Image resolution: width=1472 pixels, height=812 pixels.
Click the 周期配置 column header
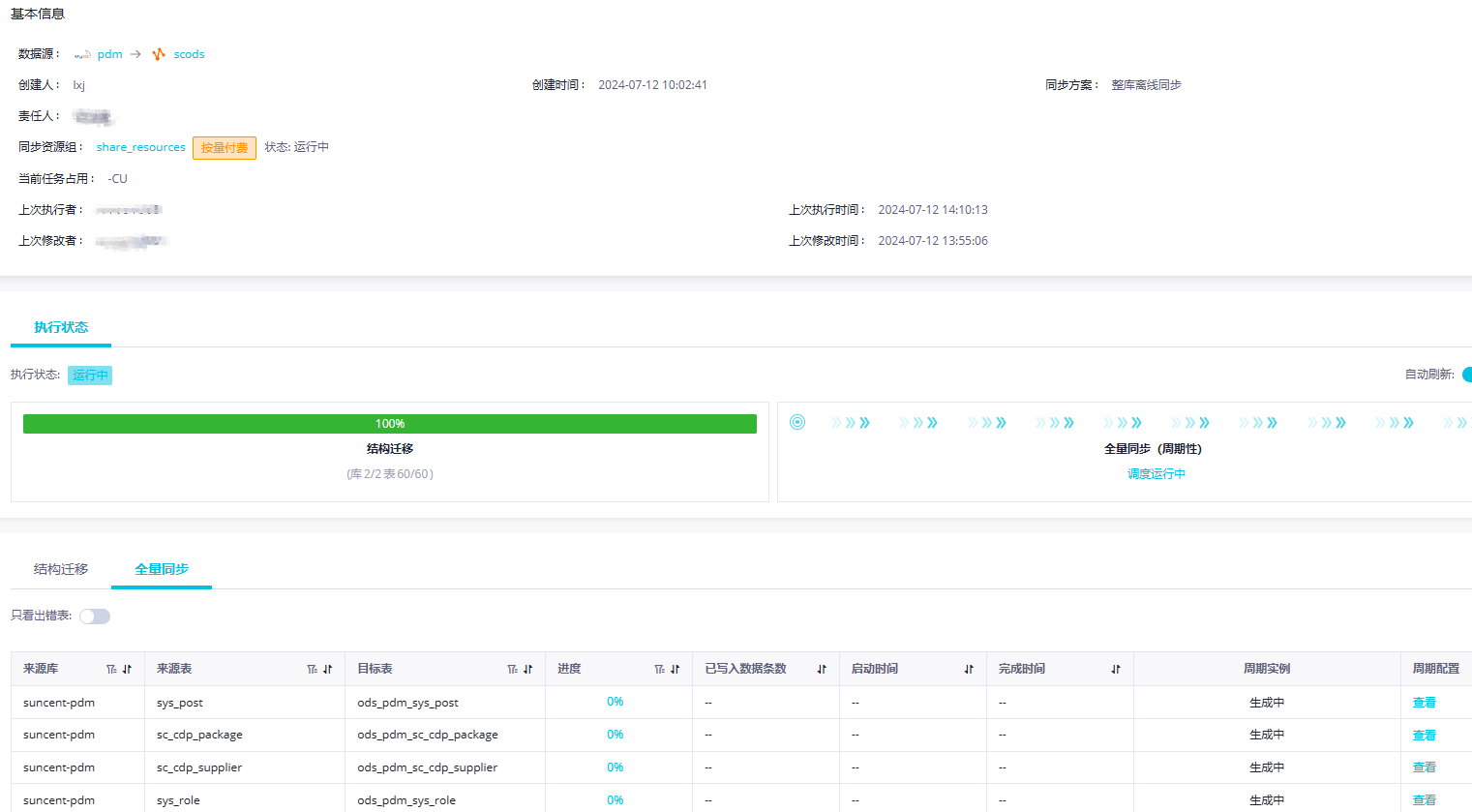click(x=1436, y=669)
